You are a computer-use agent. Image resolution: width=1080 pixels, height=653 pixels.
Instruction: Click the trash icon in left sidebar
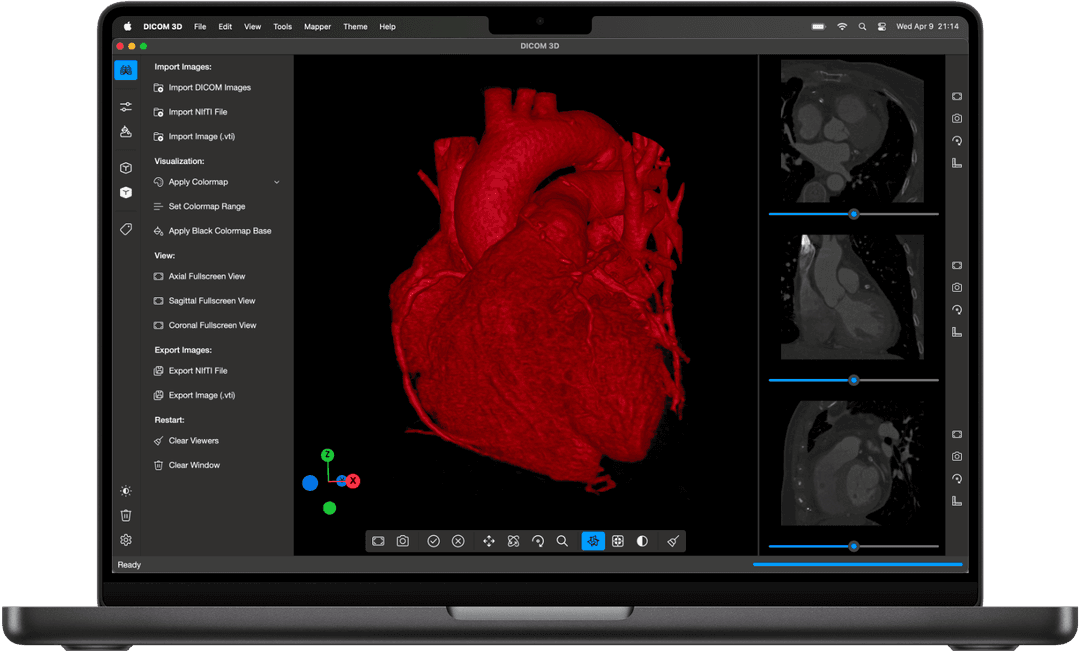pos(125,515)
